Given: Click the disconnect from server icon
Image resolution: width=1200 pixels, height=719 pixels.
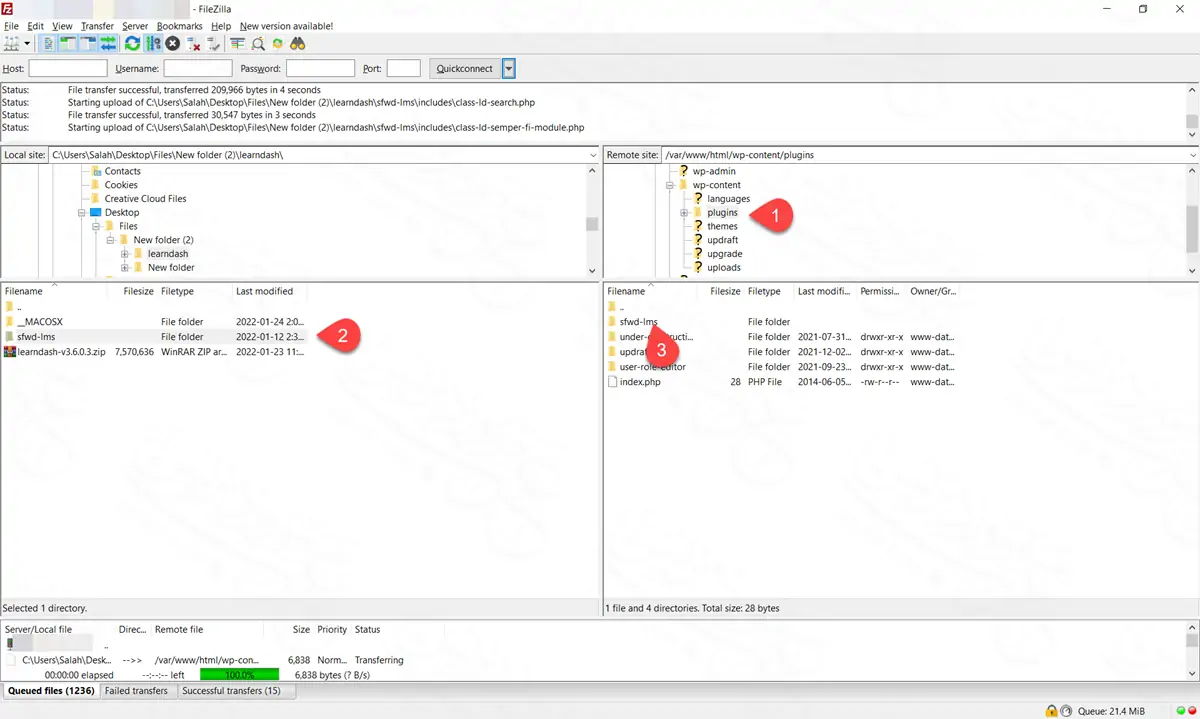Looking at the screenshot, I should coord(194,44).
